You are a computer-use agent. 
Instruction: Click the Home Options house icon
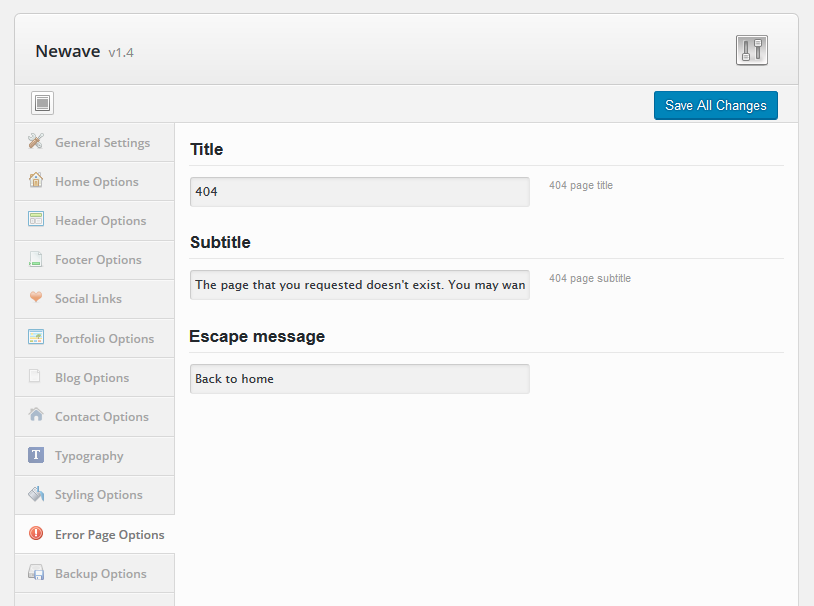coord(36,180)
